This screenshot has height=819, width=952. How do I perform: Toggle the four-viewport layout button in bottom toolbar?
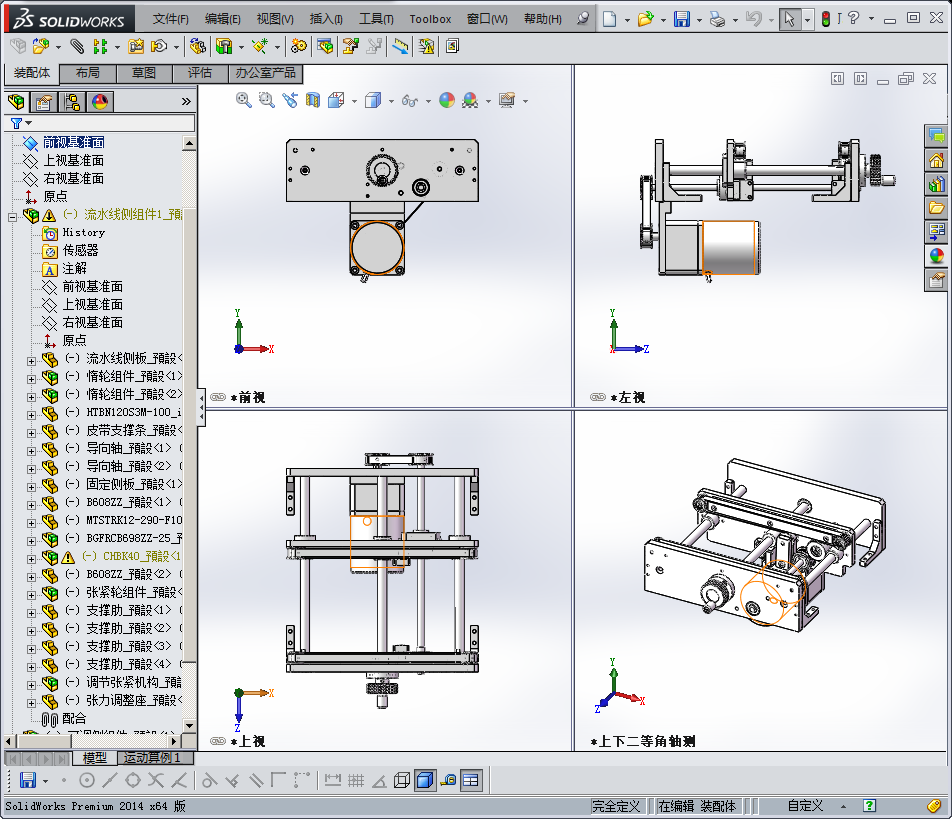pos(471,780)
